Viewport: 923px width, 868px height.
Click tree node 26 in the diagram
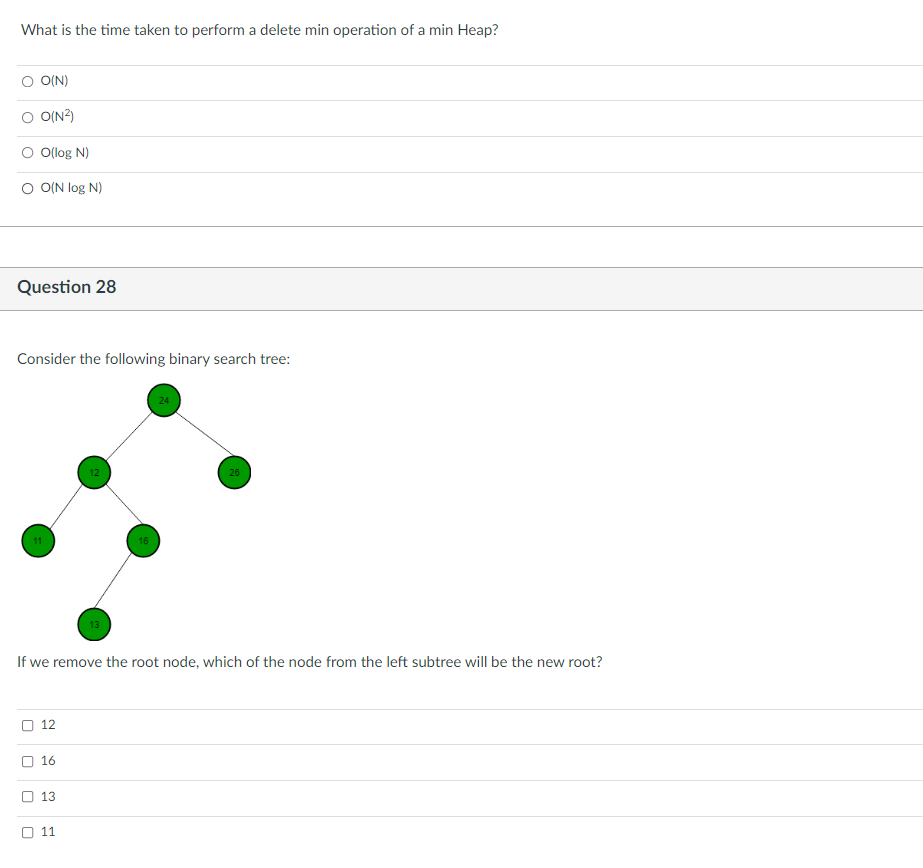[x=234, y=472]
